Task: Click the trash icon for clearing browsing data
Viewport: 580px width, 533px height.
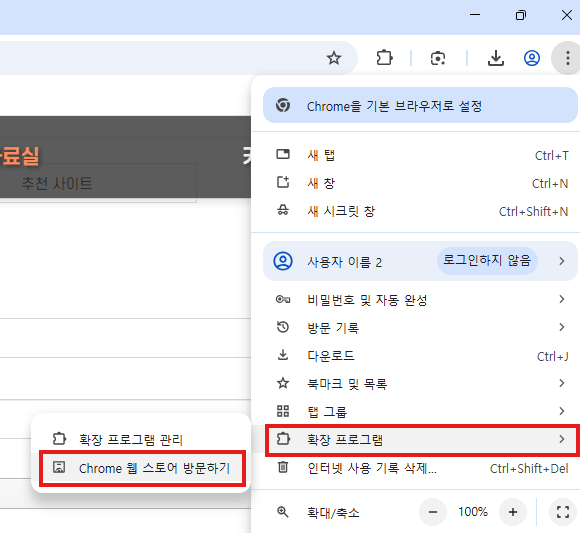Action: tap(283, 467)
